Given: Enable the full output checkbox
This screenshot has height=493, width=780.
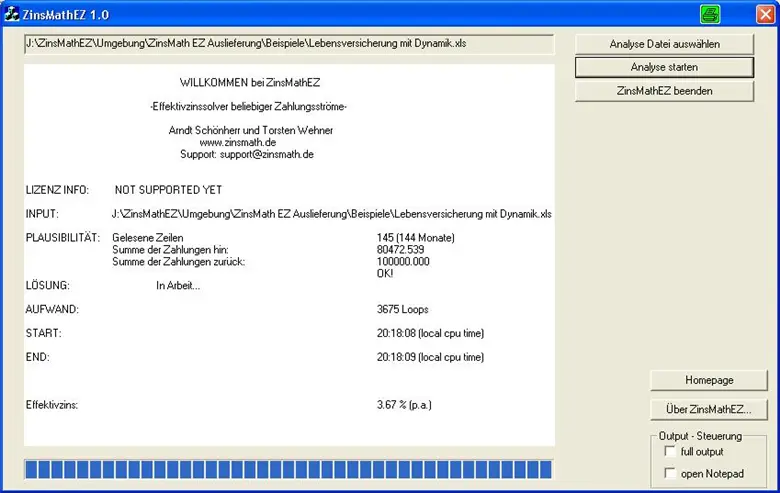Looking at the screenshot, I should point(670,451).
